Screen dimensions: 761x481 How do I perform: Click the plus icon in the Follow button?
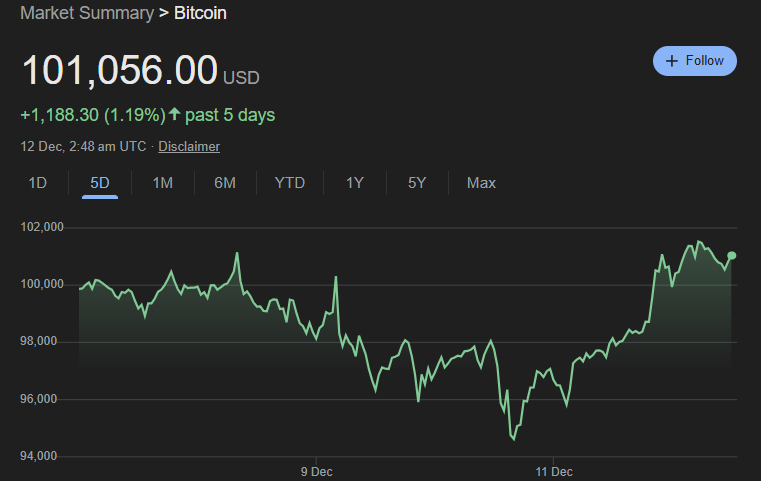click(x=672, y=61)
